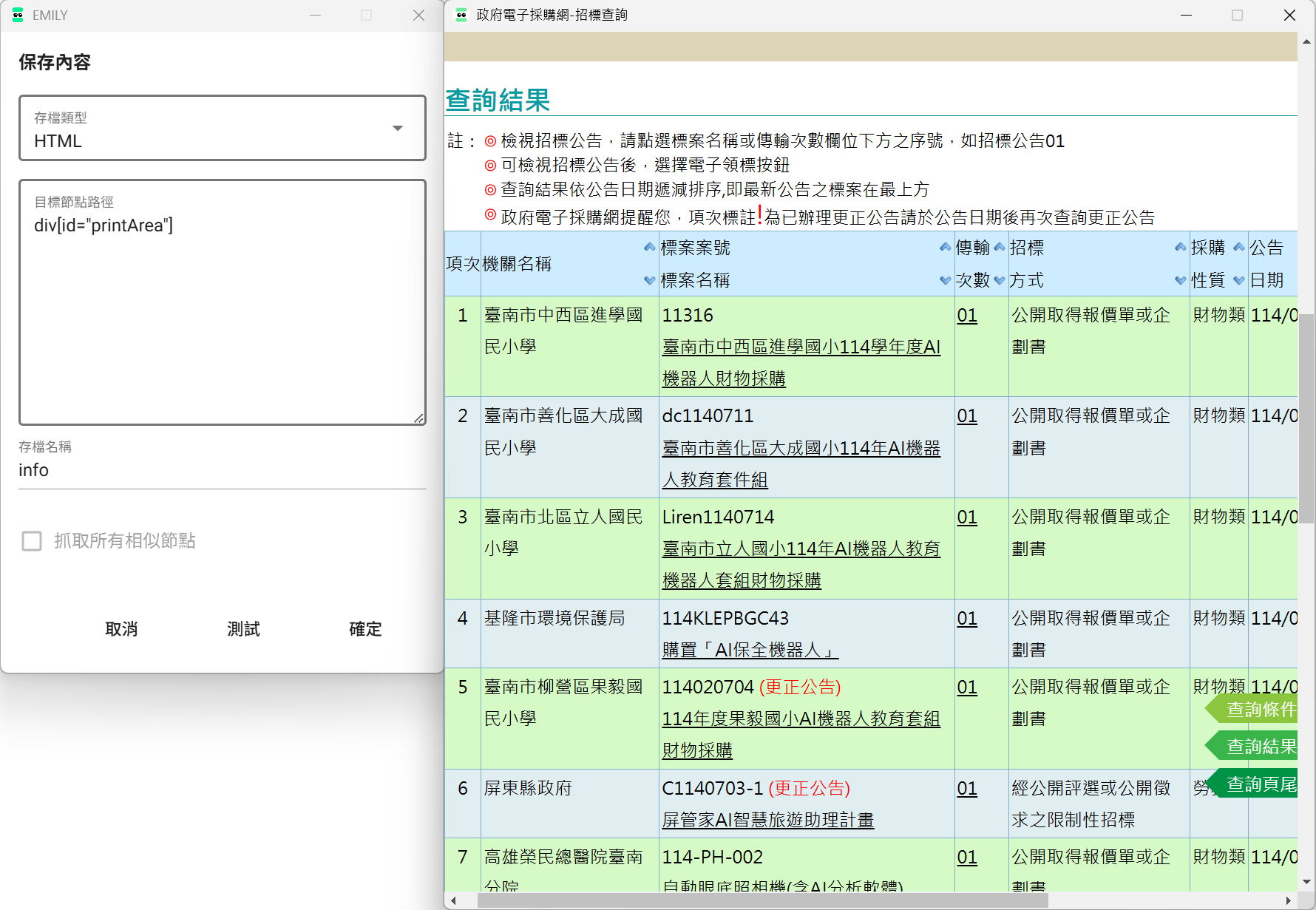The height and width of the screenshot is (910, 1316).
Task: Sort 招標方式 column with down arrow
Action: (1181, 280)
